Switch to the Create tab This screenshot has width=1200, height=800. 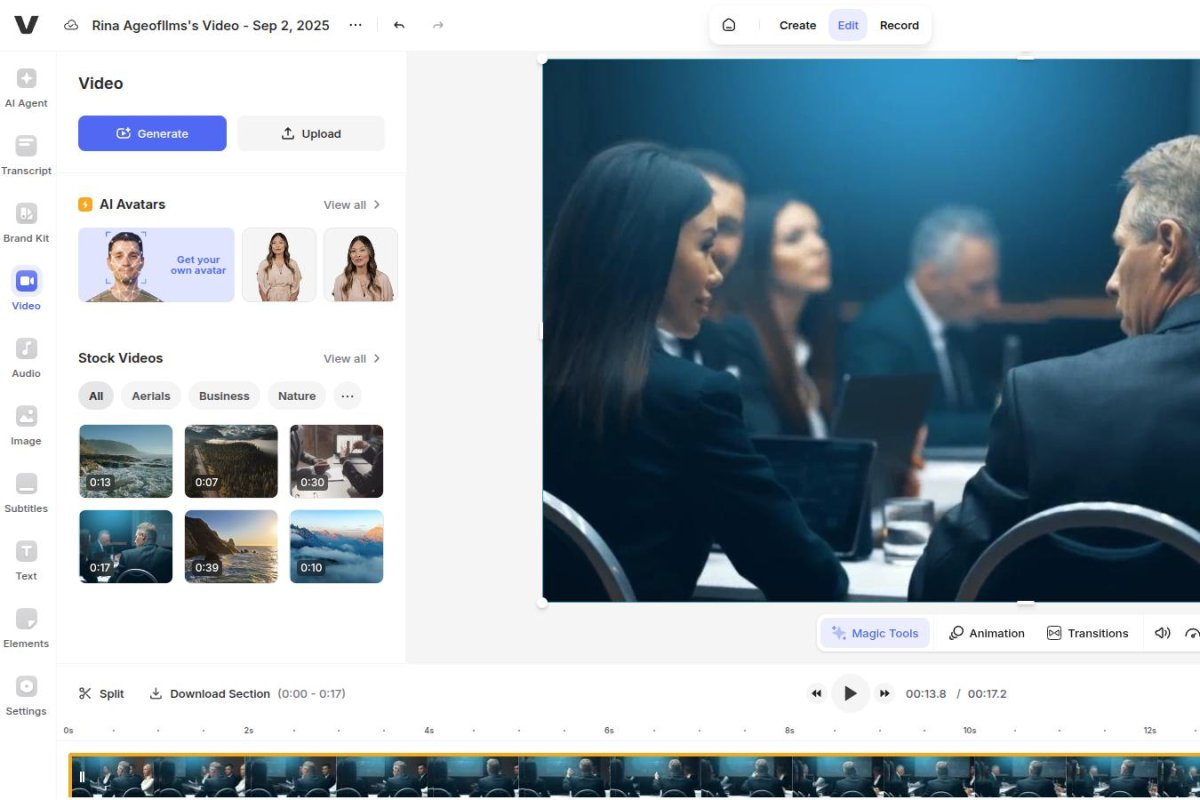[x=797, y=25]
